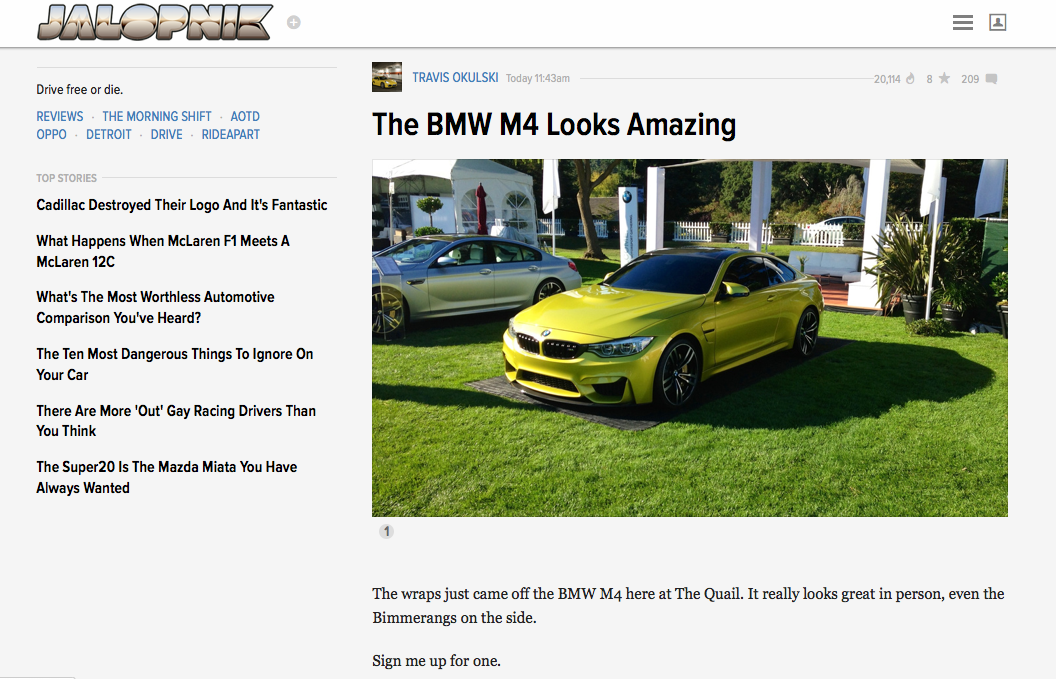Open comments via speech bubble icon
This screenshot has height=679, width=1056.
coord(991,79)
